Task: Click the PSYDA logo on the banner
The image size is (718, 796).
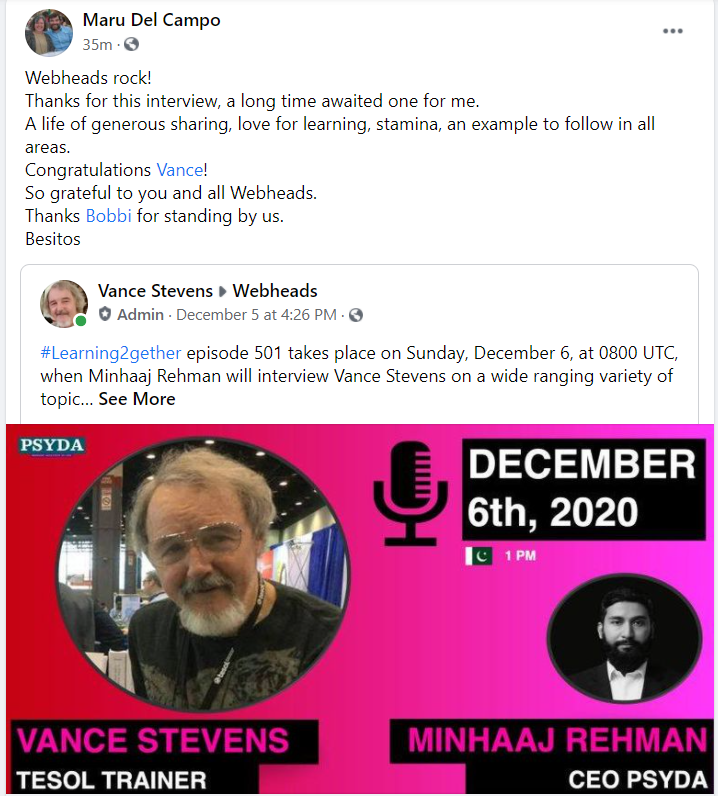Action: pyautogui.click(x=52, y=446)
